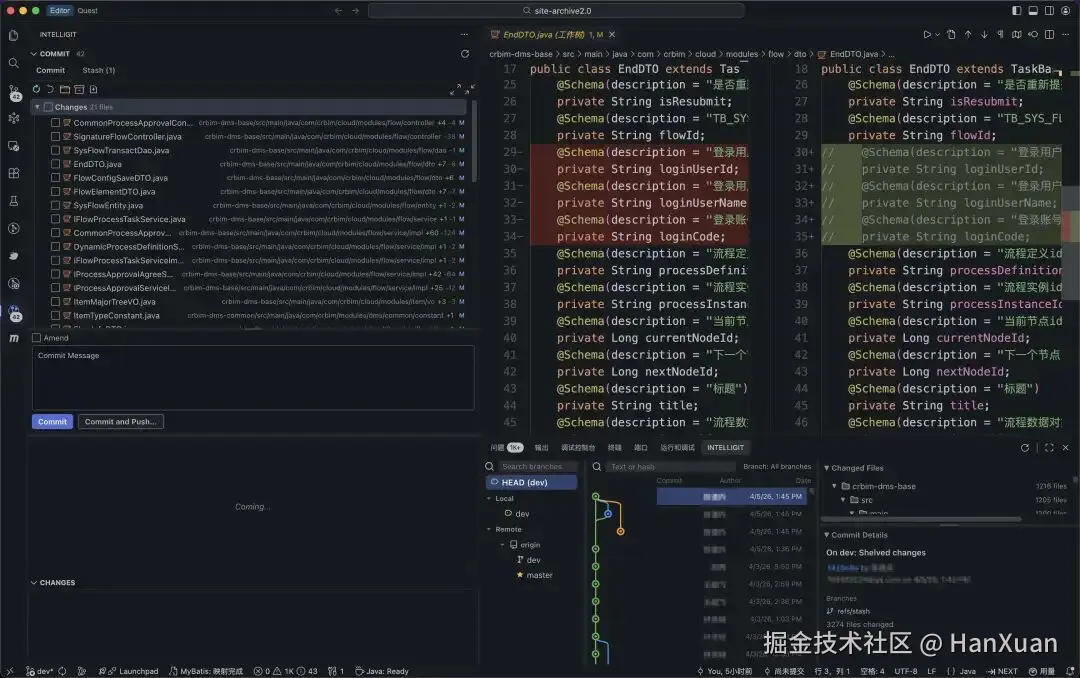Click split editor icon in editor toolbar
Viewport: 1080px width, 678px height.
(1049, 34)
